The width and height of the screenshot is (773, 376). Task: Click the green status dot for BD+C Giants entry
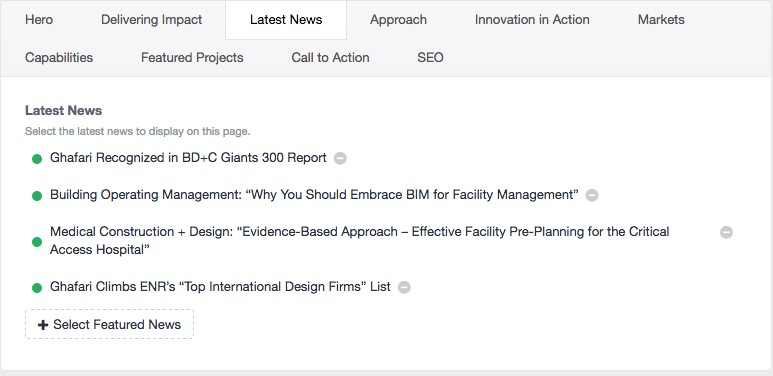37,159
